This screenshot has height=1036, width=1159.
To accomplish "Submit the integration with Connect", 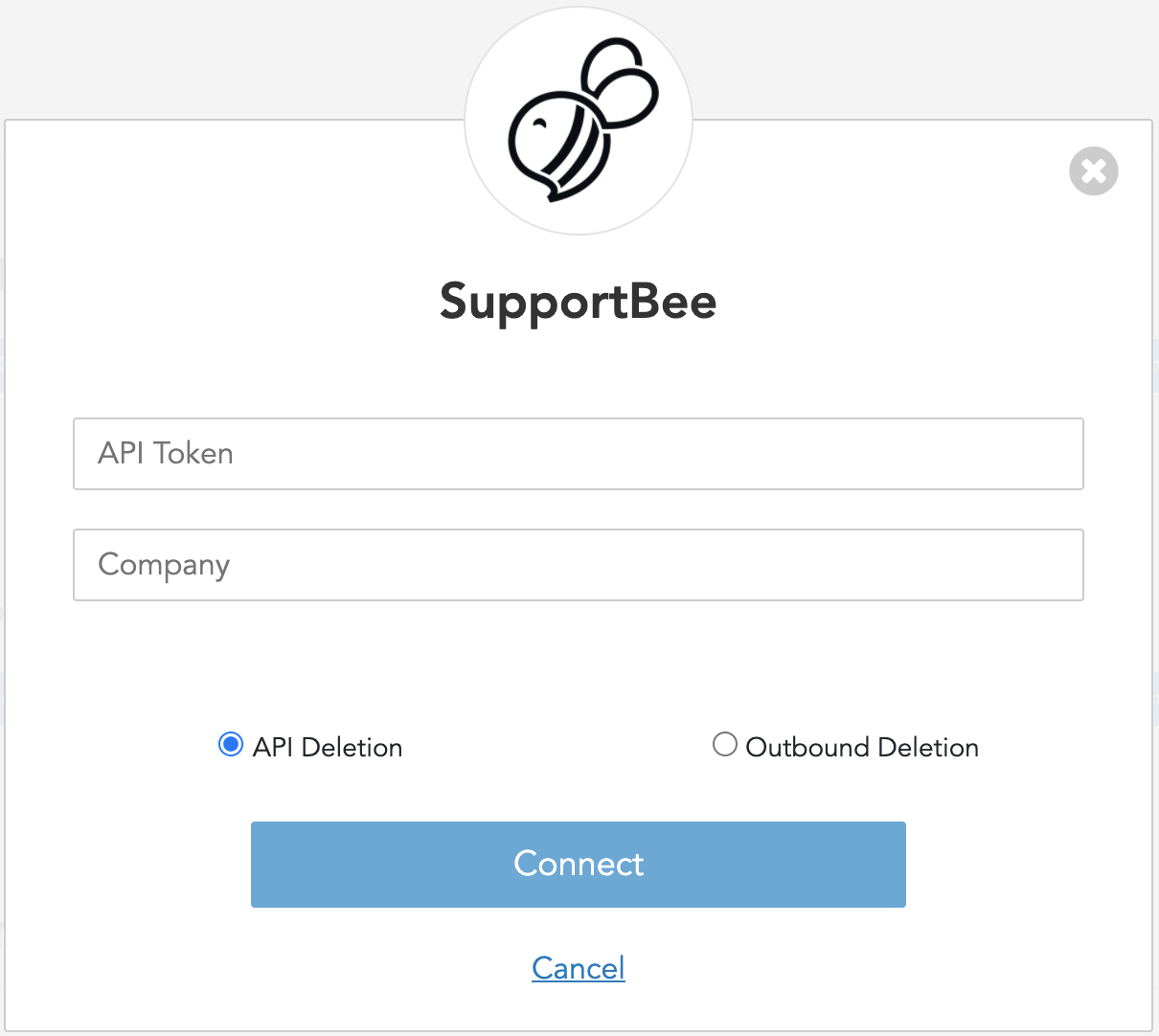I will coord(578,864).
